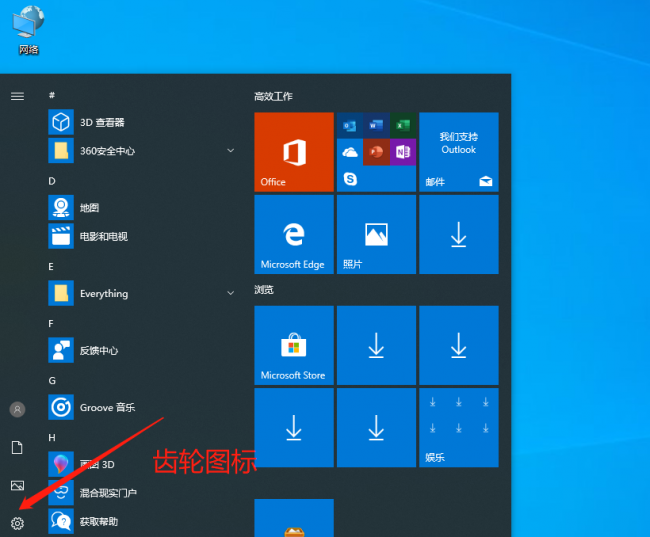The height and width of the screenshot is (537, 650).
Task: Click the E letter header
Action: click(51, 267)
